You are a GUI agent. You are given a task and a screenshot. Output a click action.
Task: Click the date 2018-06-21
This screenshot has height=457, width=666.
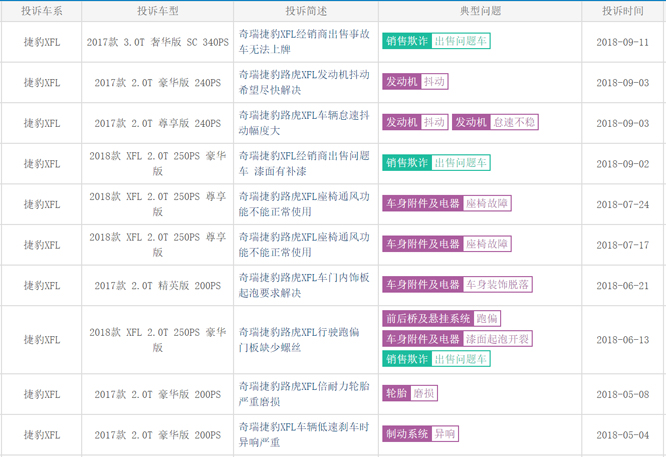pos(623,286)
